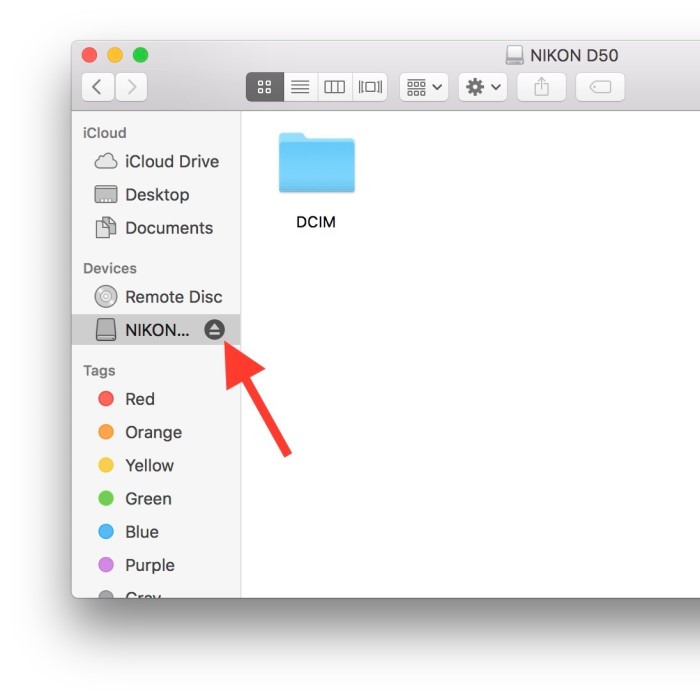Click the Share toolbar button
This screenshot has width=700, height=700.
coord(542,87)
